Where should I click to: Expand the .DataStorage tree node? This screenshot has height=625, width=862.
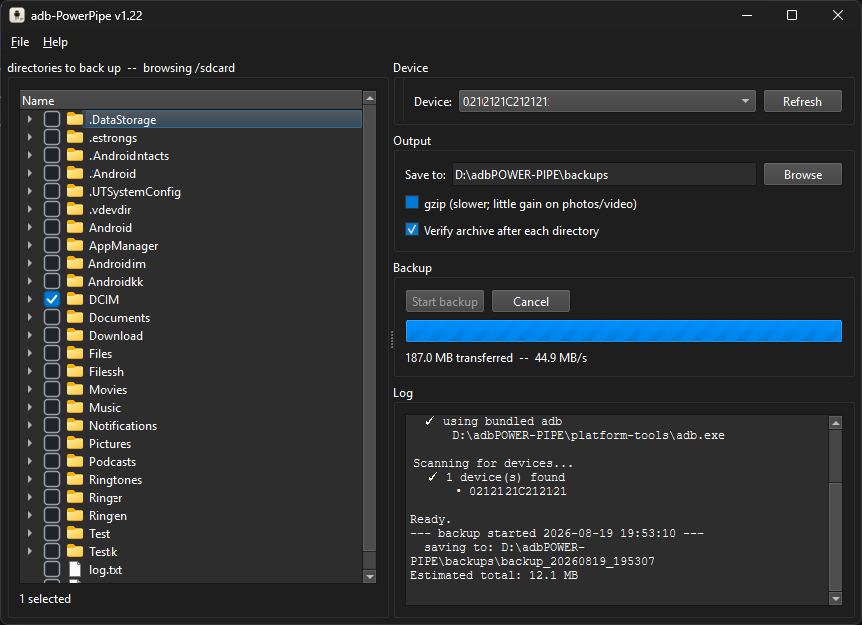point(30,119)
